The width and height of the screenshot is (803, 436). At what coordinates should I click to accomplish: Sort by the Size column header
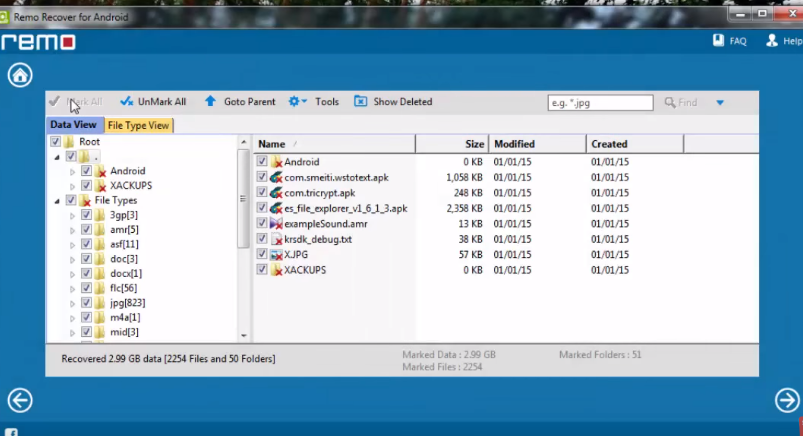coord(452,144)
